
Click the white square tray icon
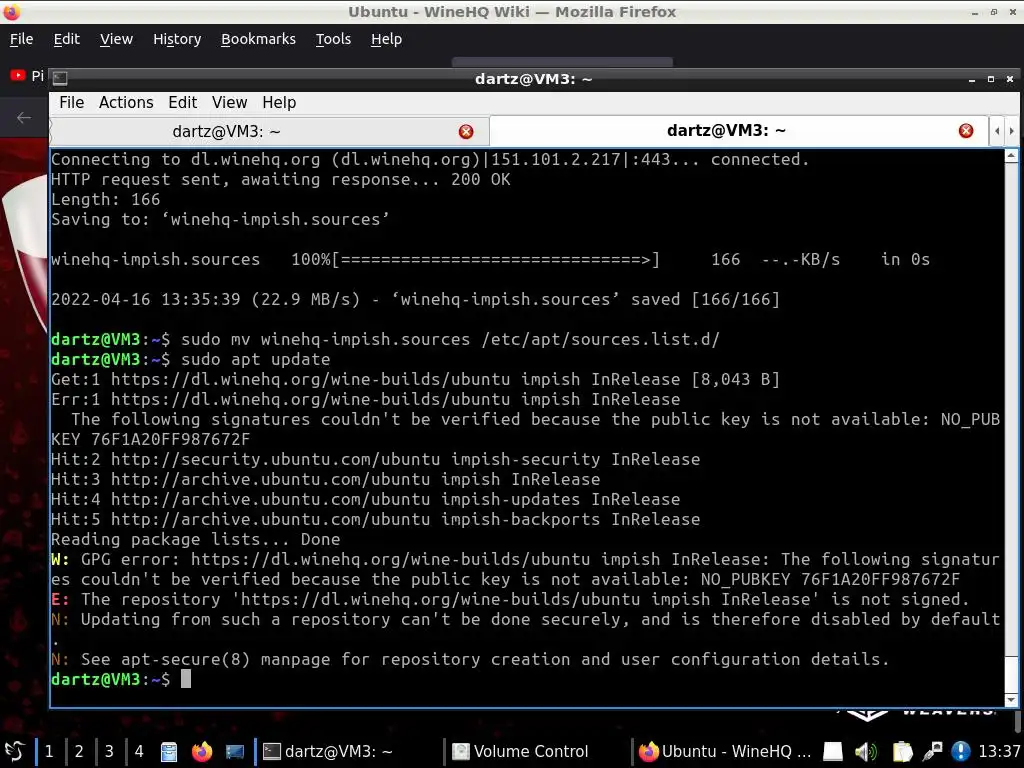[x=832, y=752]
